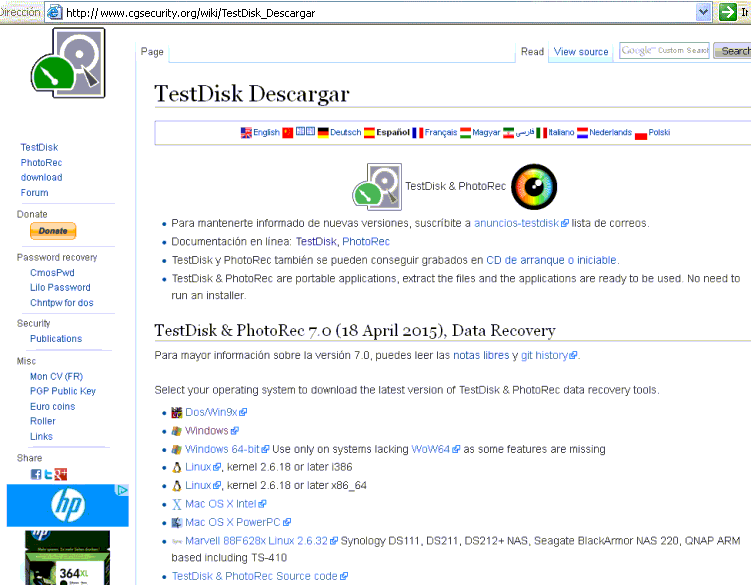The height and width of the screenshot is (585, 751).
Task: Click the German flag icon
Action: pyautogui.click(x=323, y=133)
